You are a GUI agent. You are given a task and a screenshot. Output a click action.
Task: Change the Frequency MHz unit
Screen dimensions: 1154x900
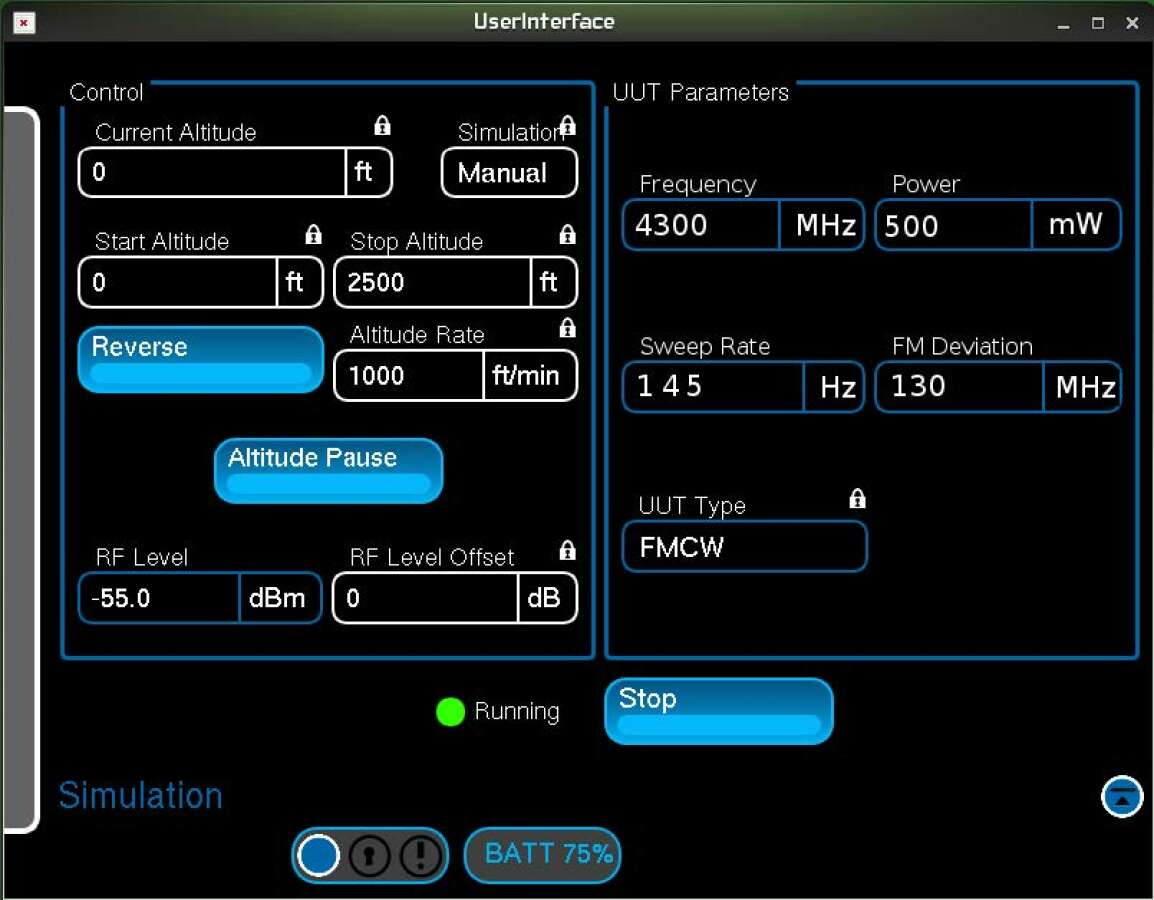pos(821,224)
